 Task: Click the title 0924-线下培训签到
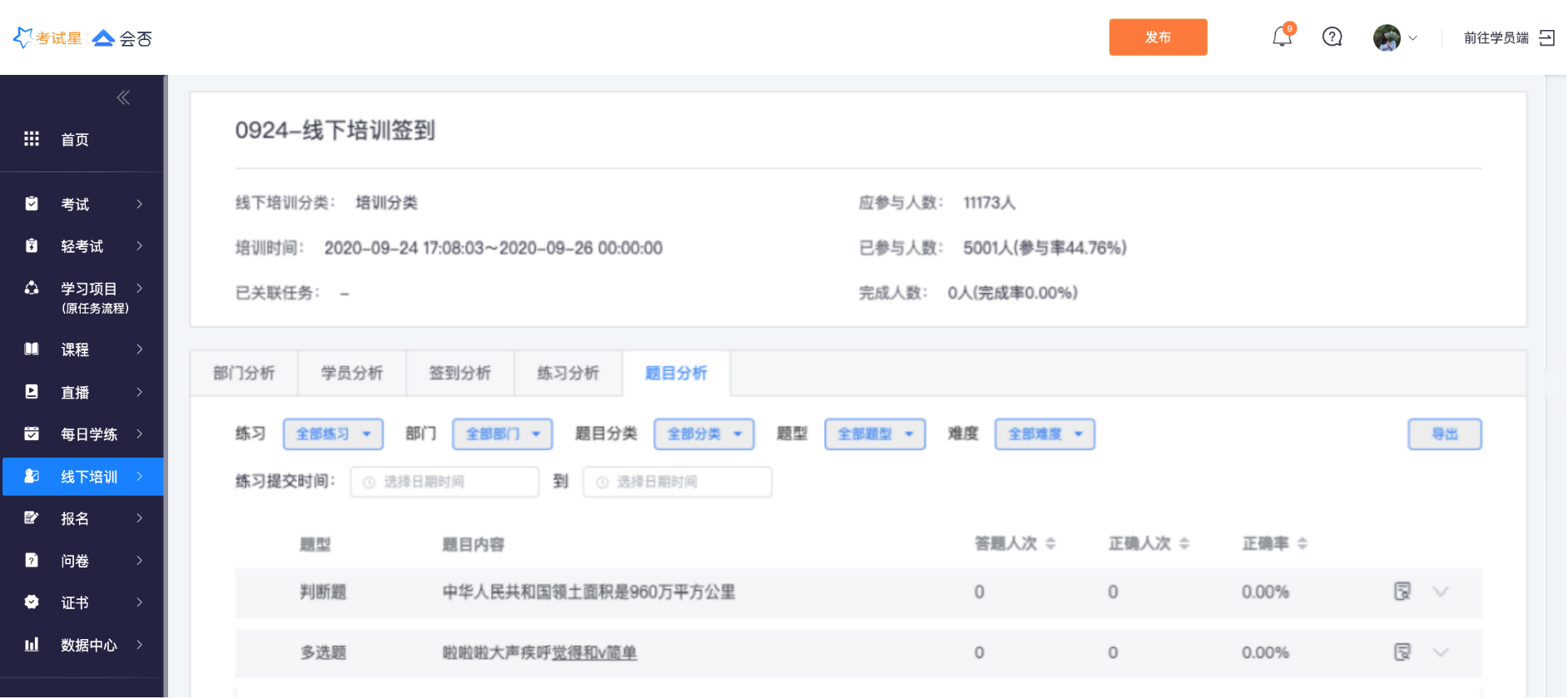[335, 130]
